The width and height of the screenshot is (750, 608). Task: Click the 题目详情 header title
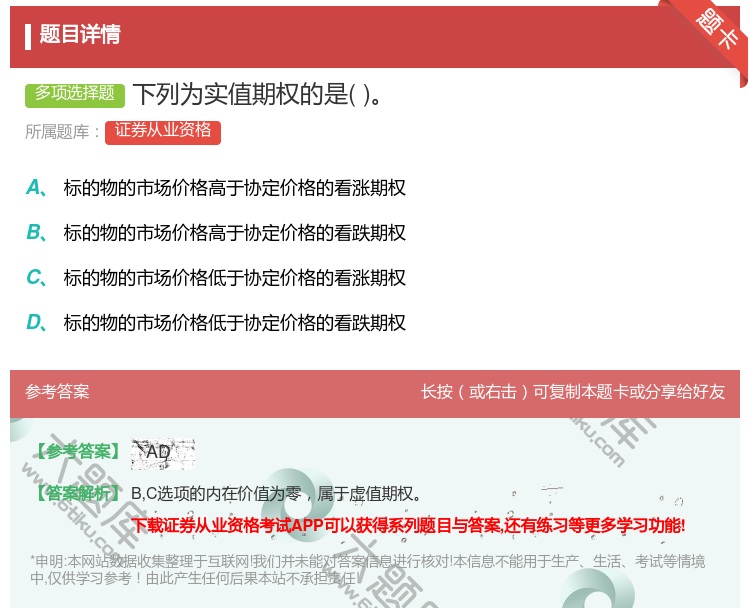tap(80, 35)
